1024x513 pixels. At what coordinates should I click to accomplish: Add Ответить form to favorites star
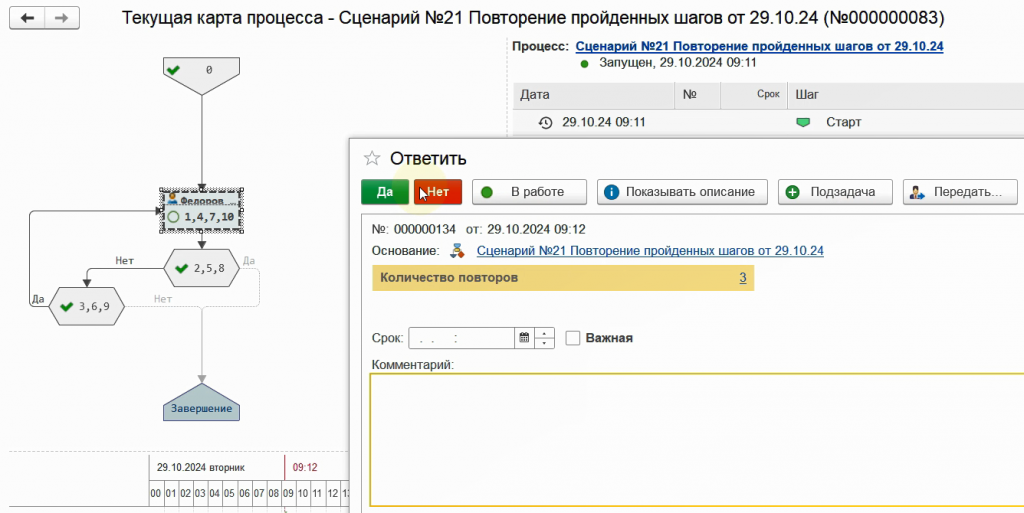372,158
